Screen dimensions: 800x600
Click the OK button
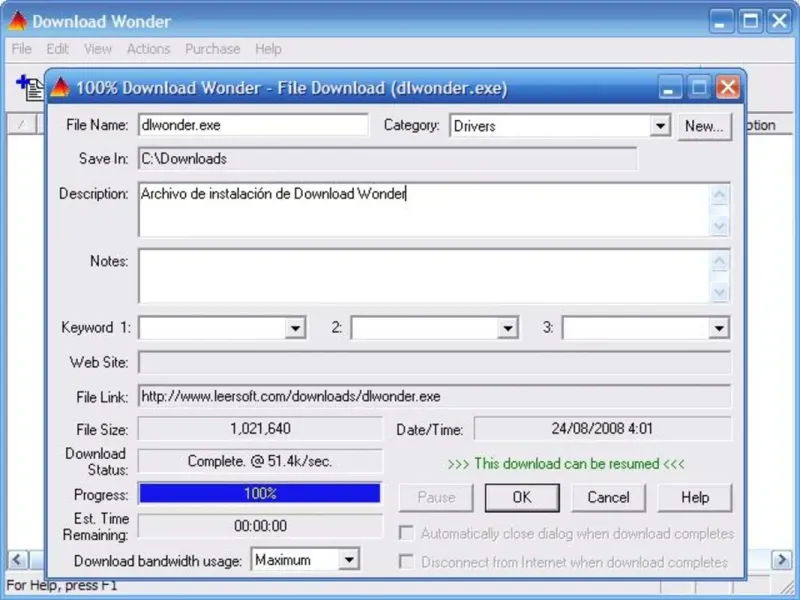(522, 497)
